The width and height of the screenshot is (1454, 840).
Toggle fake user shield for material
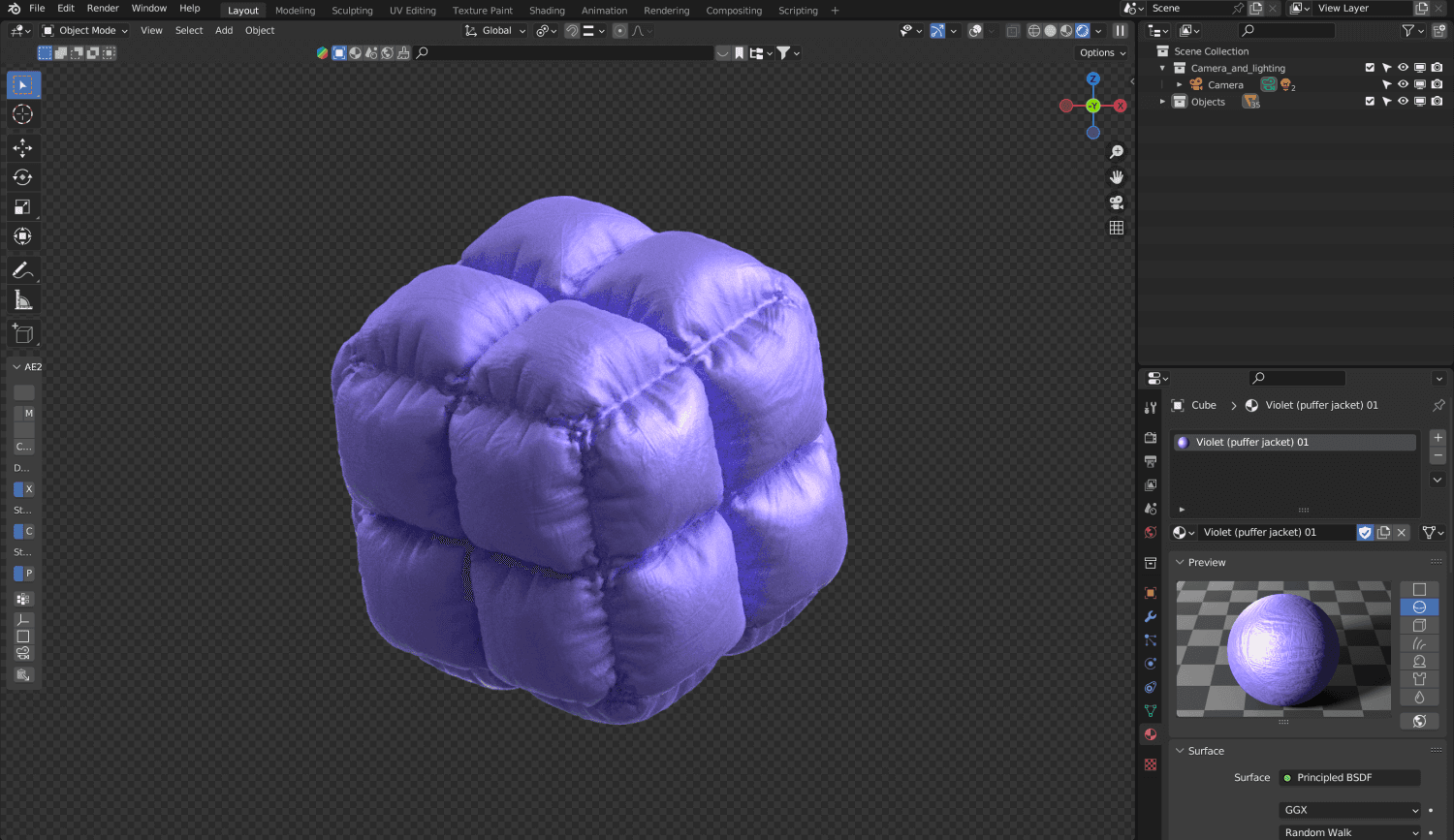pos(1365,532)
